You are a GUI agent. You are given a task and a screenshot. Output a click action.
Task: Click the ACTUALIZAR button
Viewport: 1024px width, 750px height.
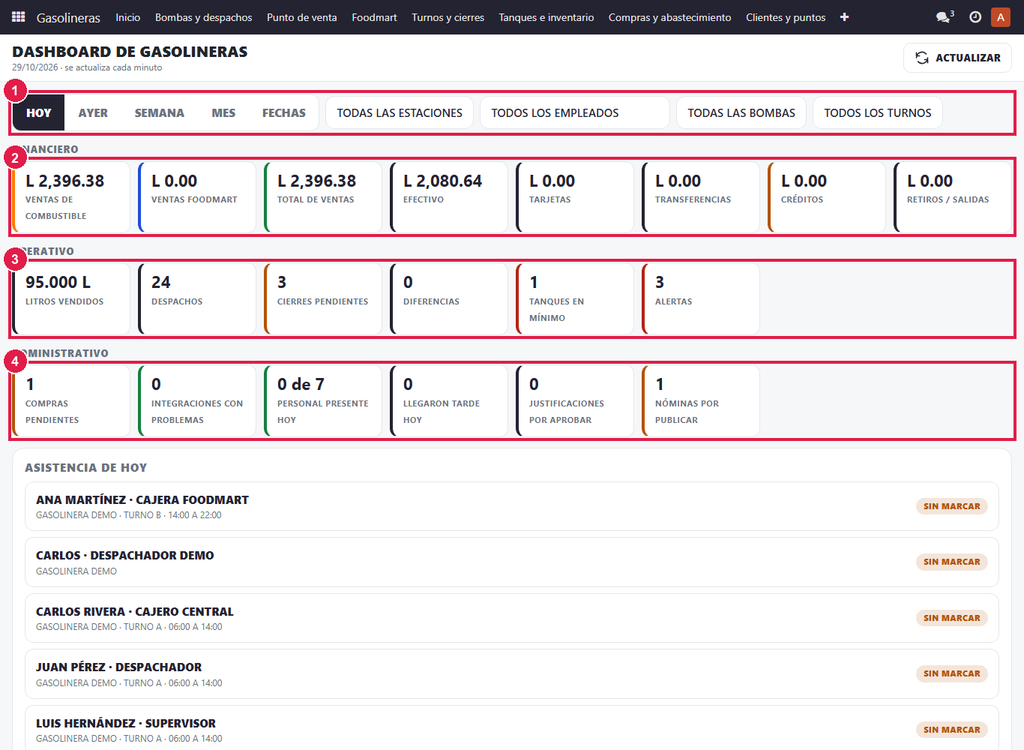[957, 57]
